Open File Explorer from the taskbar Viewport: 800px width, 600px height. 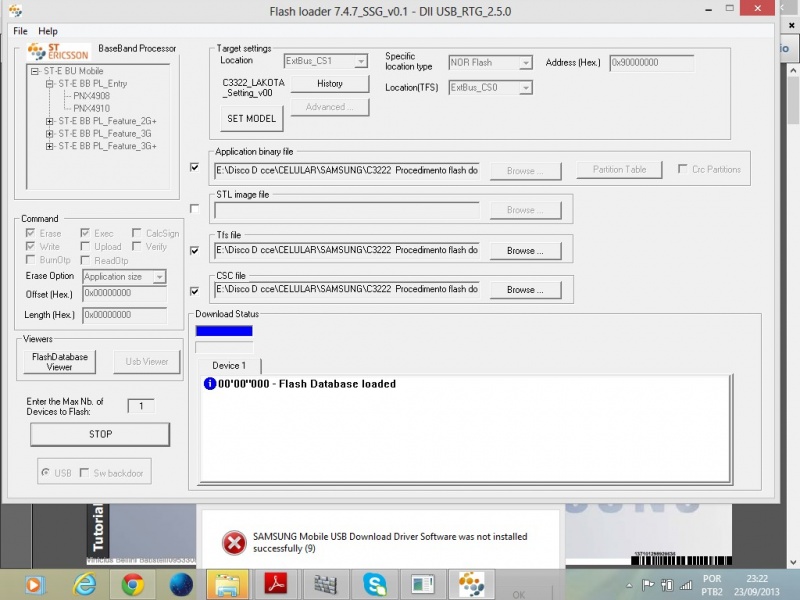coord(228,585)
